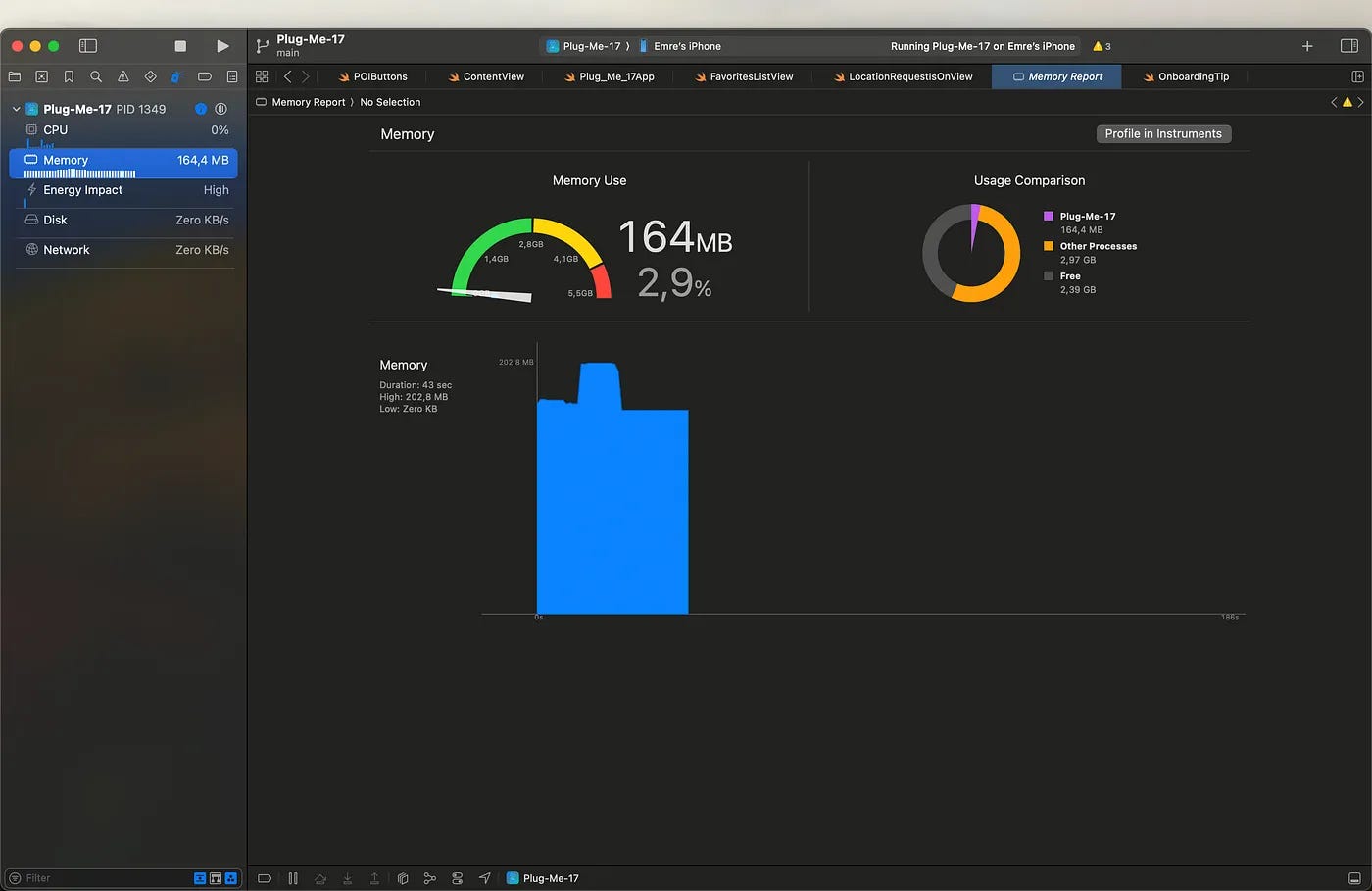Screen dimensions: 1372x891
Task: Stop the running app with the stop button
Action: [180, 46]
